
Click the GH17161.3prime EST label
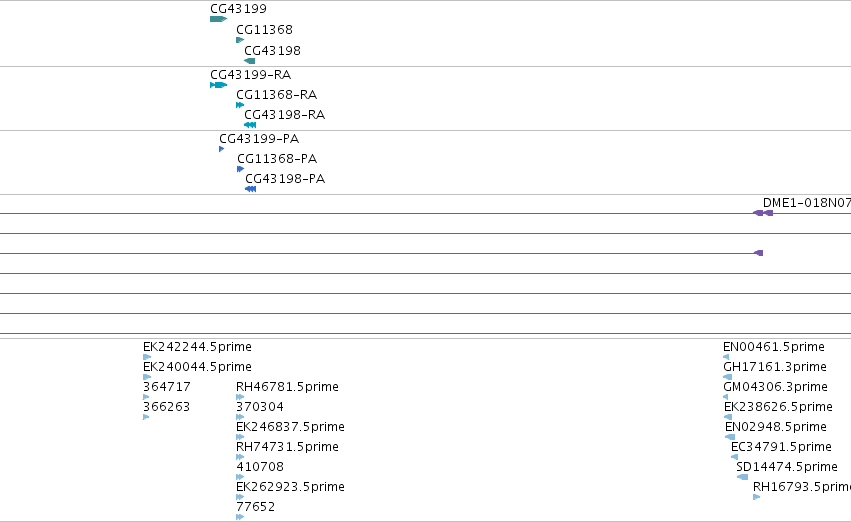pos(774,366)
